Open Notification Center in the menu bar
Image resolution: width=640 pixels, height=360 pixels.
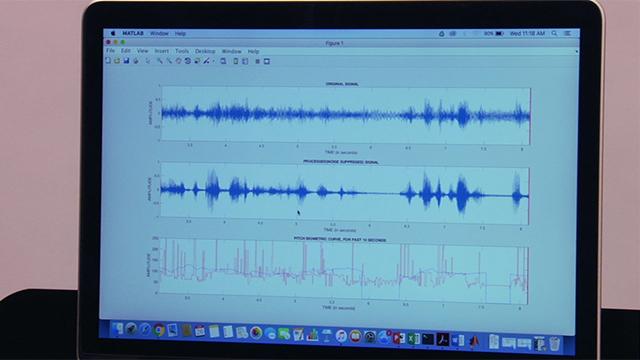click(567, 33)
